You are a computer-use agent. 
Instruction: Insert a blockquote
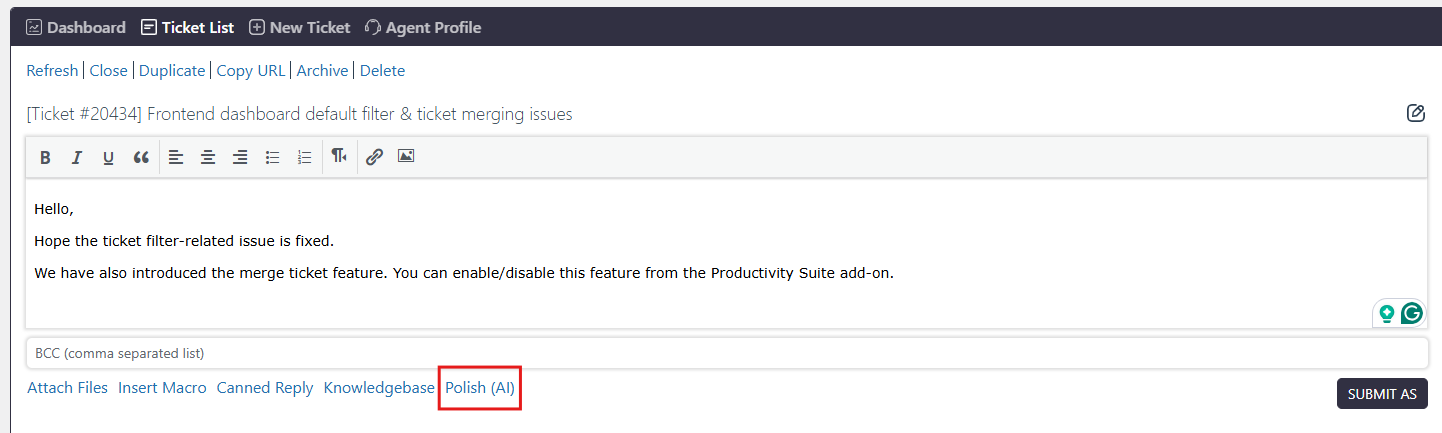pos(141,157)
